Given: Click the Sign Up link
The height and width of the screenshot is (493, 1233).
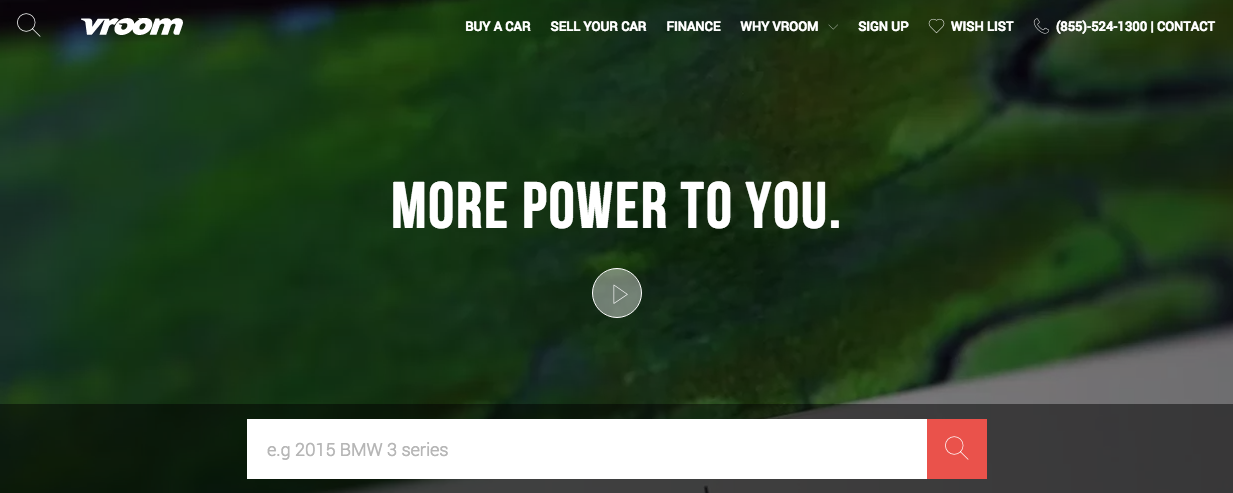Looking at the screenshot, I should pos(883,26).
